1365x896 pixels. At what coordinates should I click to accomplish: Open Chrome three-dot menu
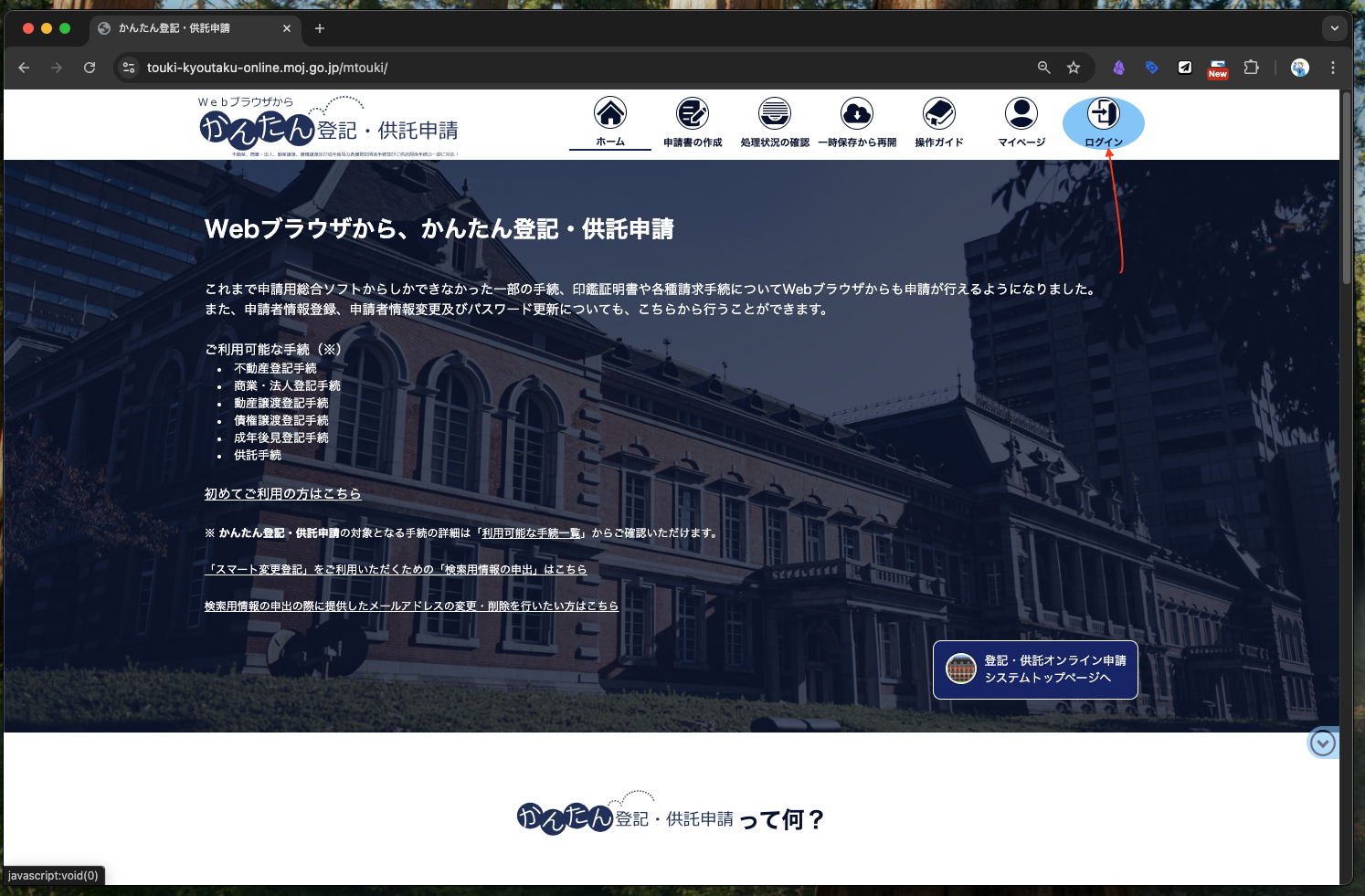1333,68
